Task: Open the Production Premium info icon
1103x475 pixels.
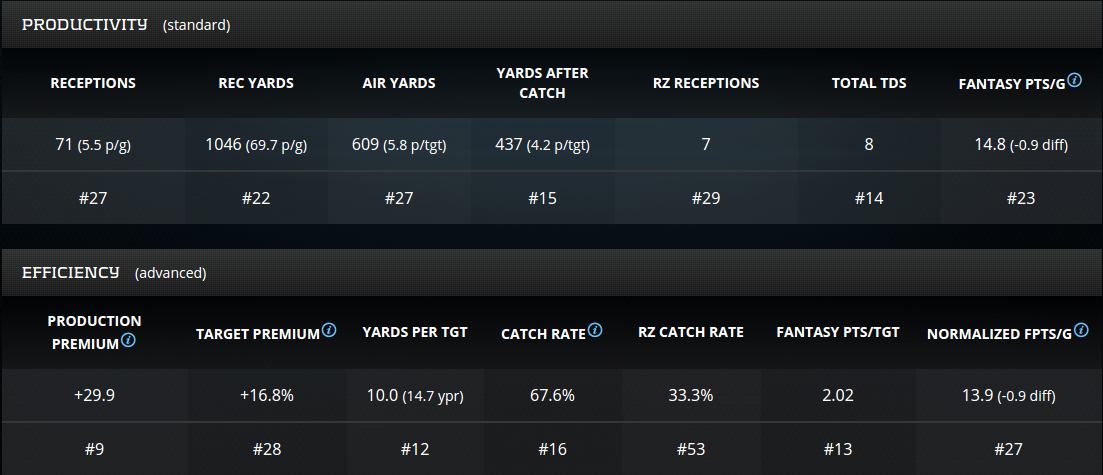Action: 129,342
